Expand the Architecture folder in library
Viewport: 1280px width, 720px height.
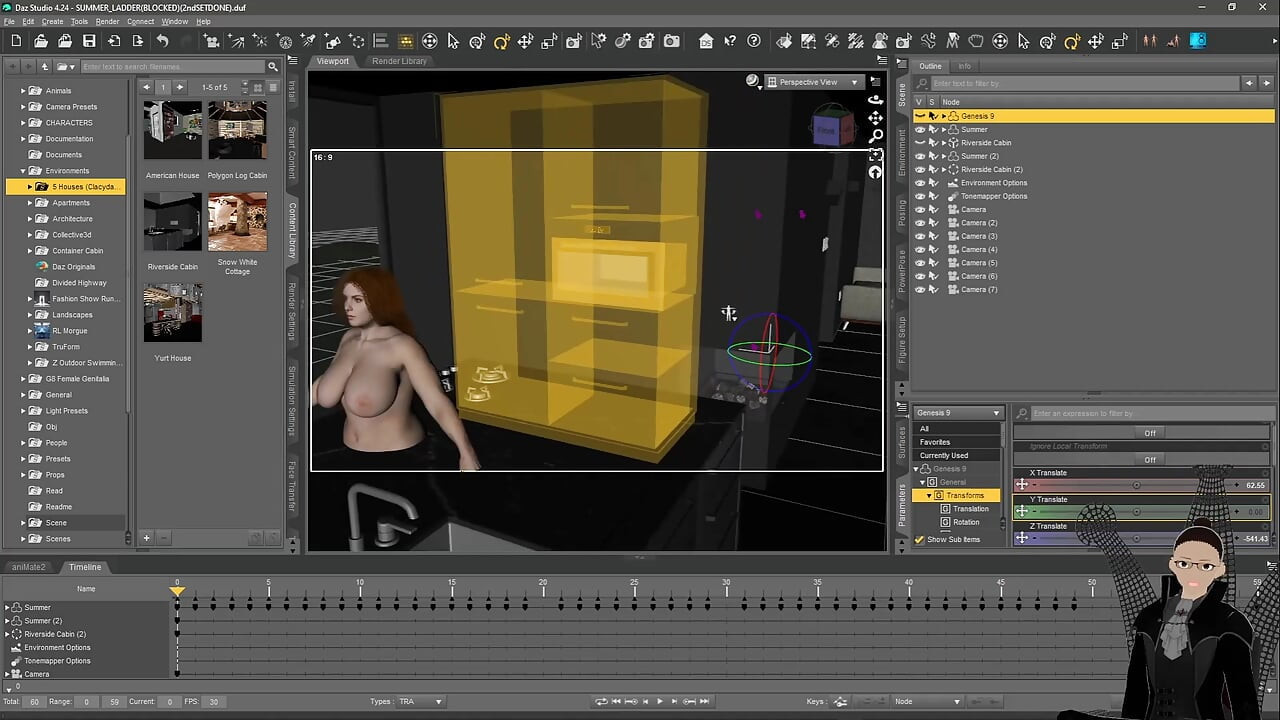[x=30, y=218]
